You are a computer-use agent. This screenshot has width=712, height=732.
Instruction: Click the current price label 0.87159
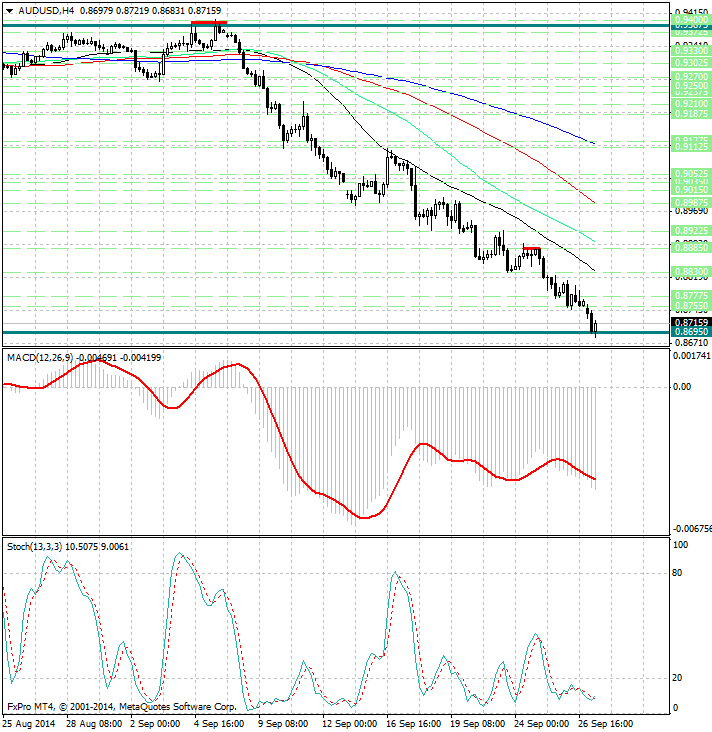689,322
